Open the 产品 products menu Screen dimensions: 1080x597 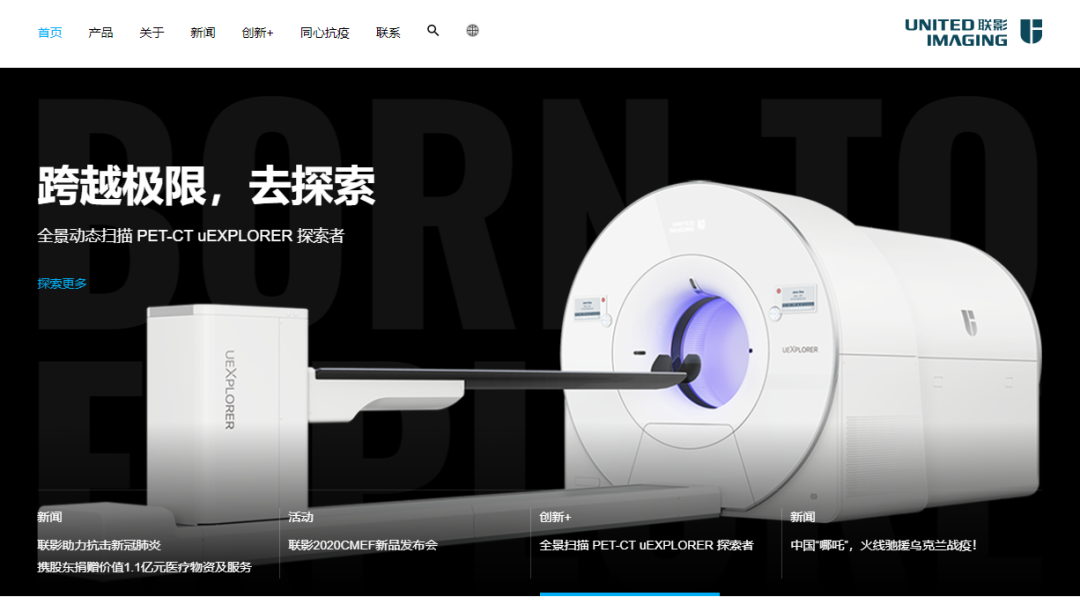pyautogui.click(x=100, y=33)
